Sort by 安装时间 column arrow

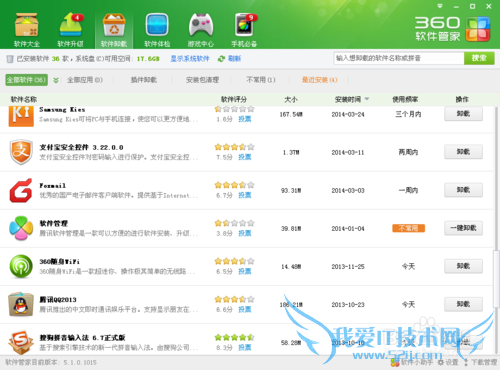(x=367, y=99)
